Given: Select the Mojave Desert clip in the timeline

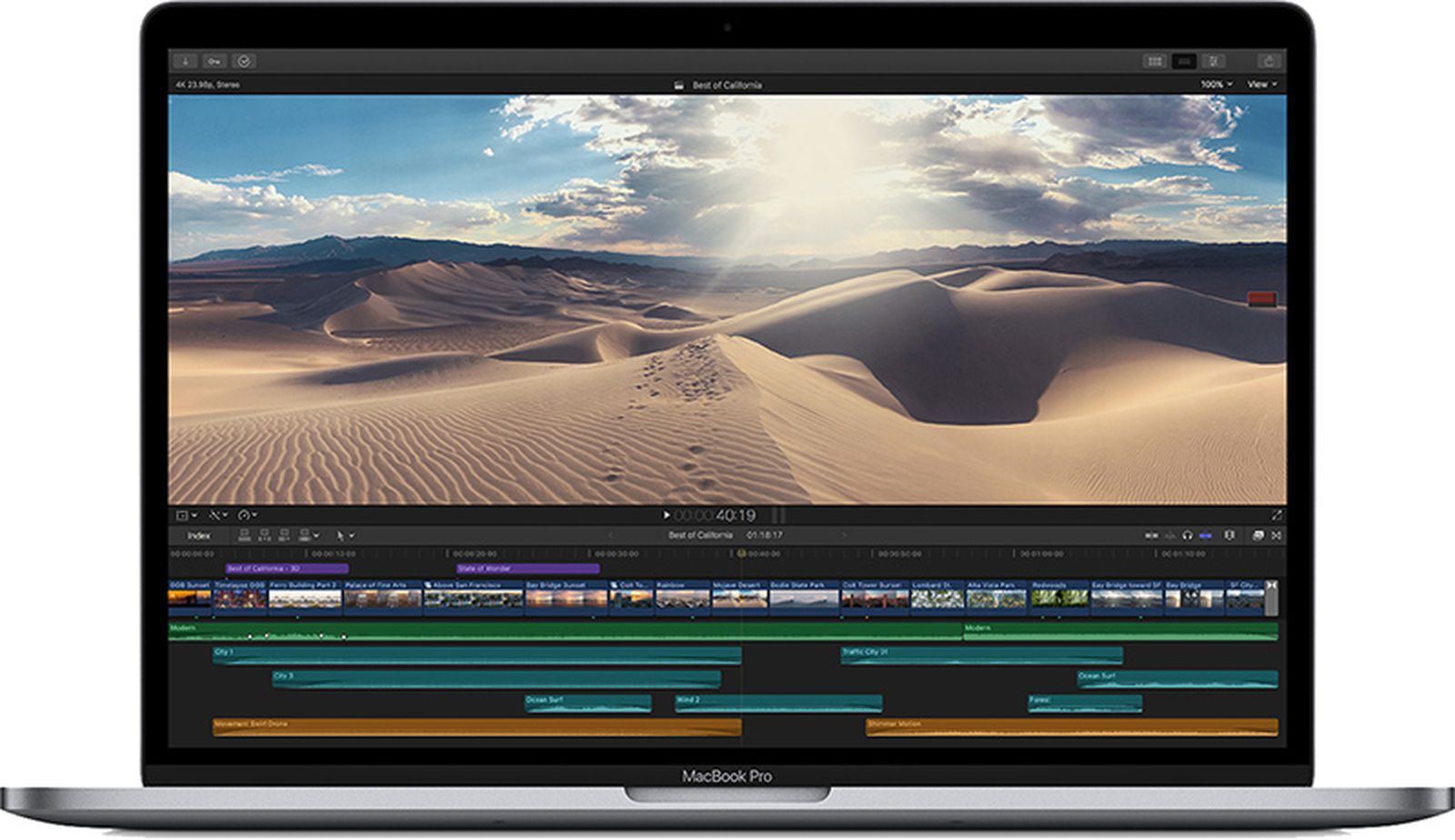Looking at the screenshot, I should point(738,595).
